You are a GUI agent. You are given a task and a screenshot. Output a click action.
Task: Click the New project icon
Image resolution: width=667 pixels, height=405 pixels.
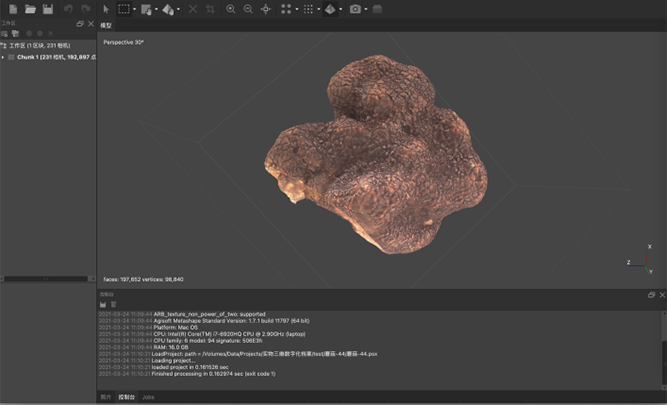point(13,9)
